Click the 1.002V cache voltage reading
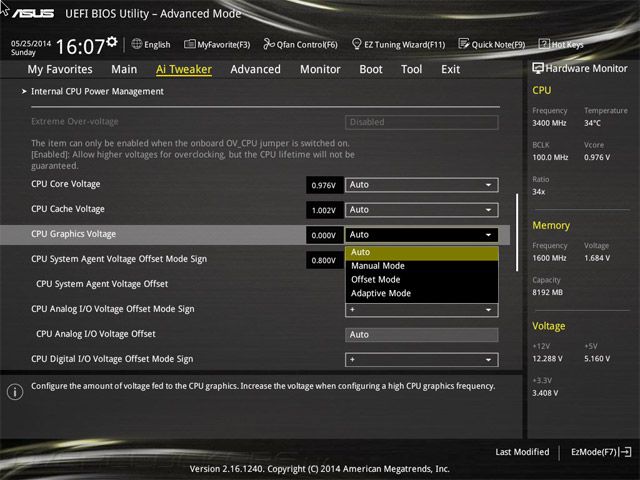 (324, 210)
